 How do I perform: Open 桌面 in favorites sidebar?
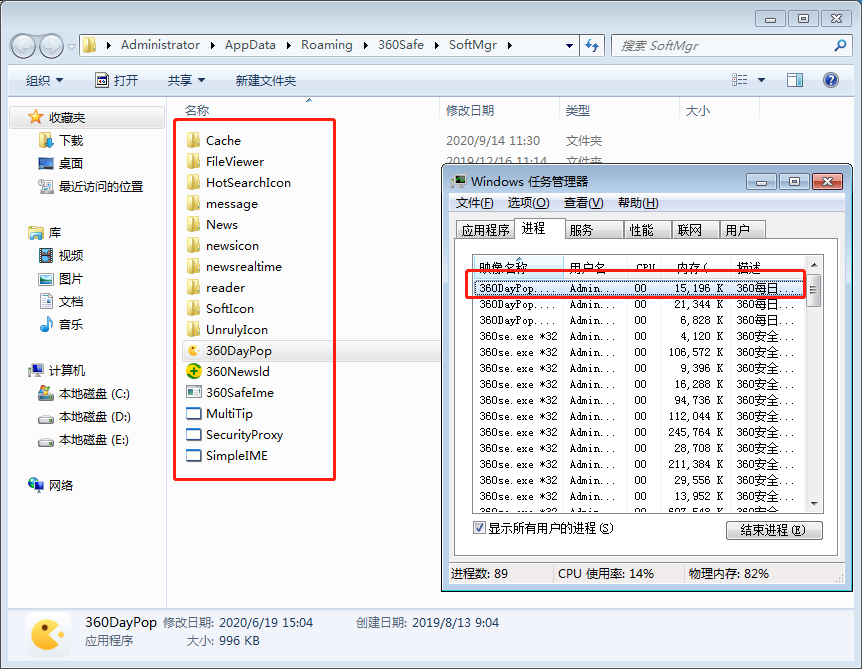pyautogui.click(x=71, y=163)
